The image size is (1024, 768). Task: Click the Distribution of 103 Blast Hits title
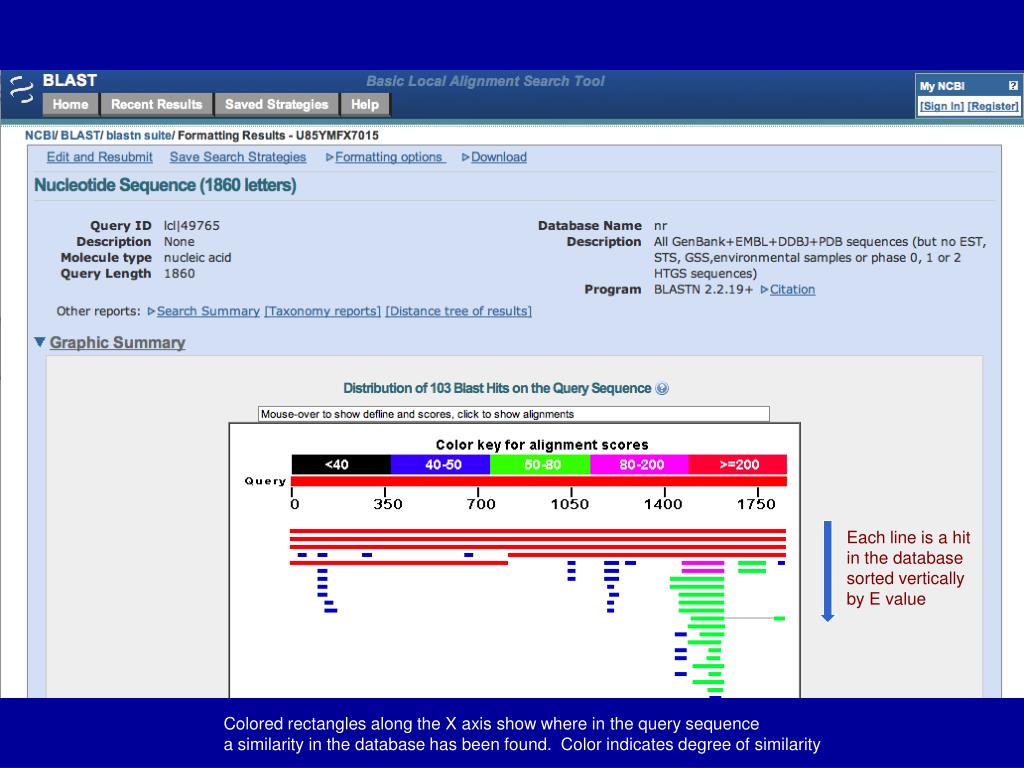pyautogui.click(x=497, y=389)
